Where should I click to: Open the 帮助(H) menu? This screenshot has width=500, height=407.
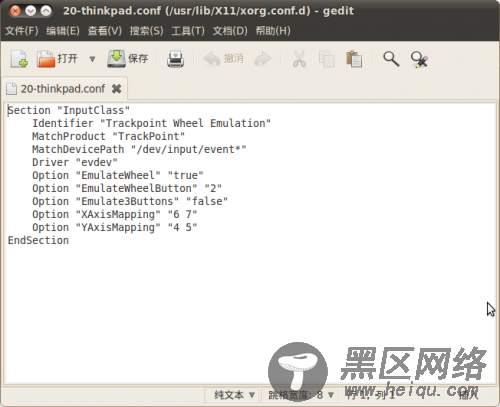point(273,31)
